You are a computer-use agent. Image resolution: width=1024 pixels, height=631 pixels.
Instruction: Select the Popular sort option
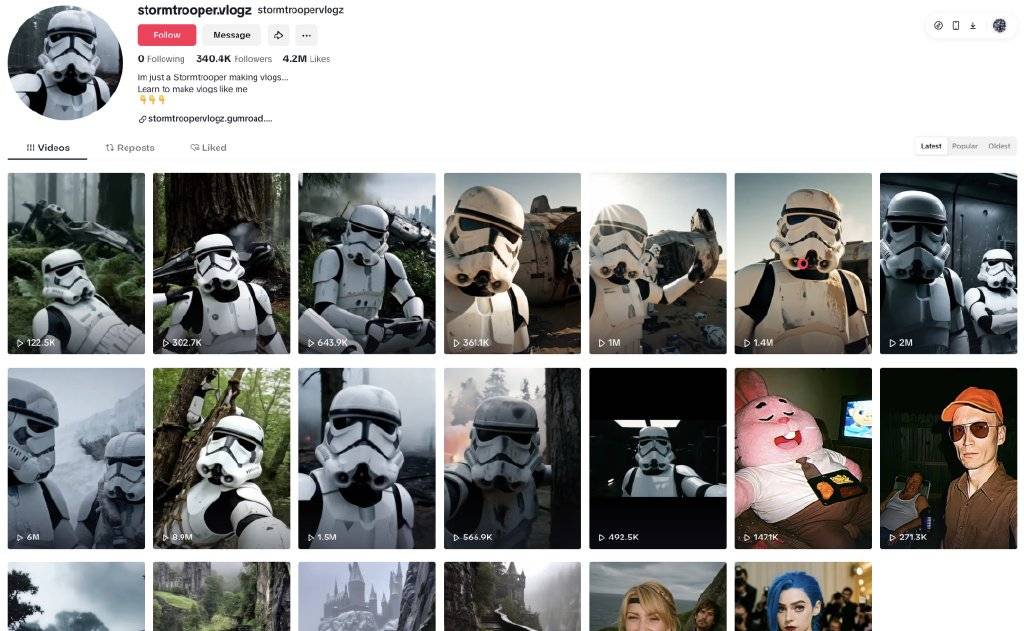pos(965,146)
